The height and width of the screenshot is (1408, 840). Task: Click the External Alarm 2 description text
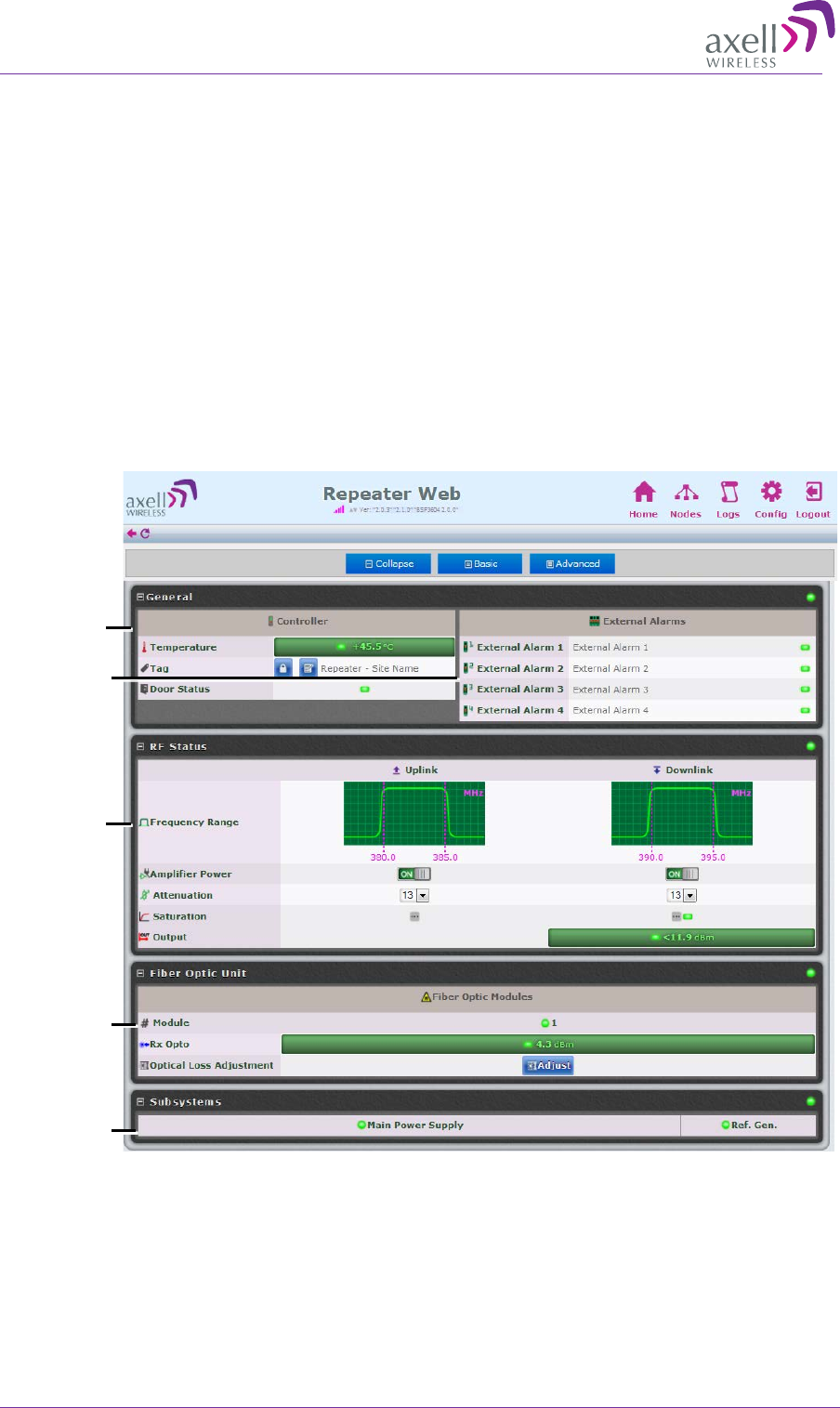[x=610, y=668]
